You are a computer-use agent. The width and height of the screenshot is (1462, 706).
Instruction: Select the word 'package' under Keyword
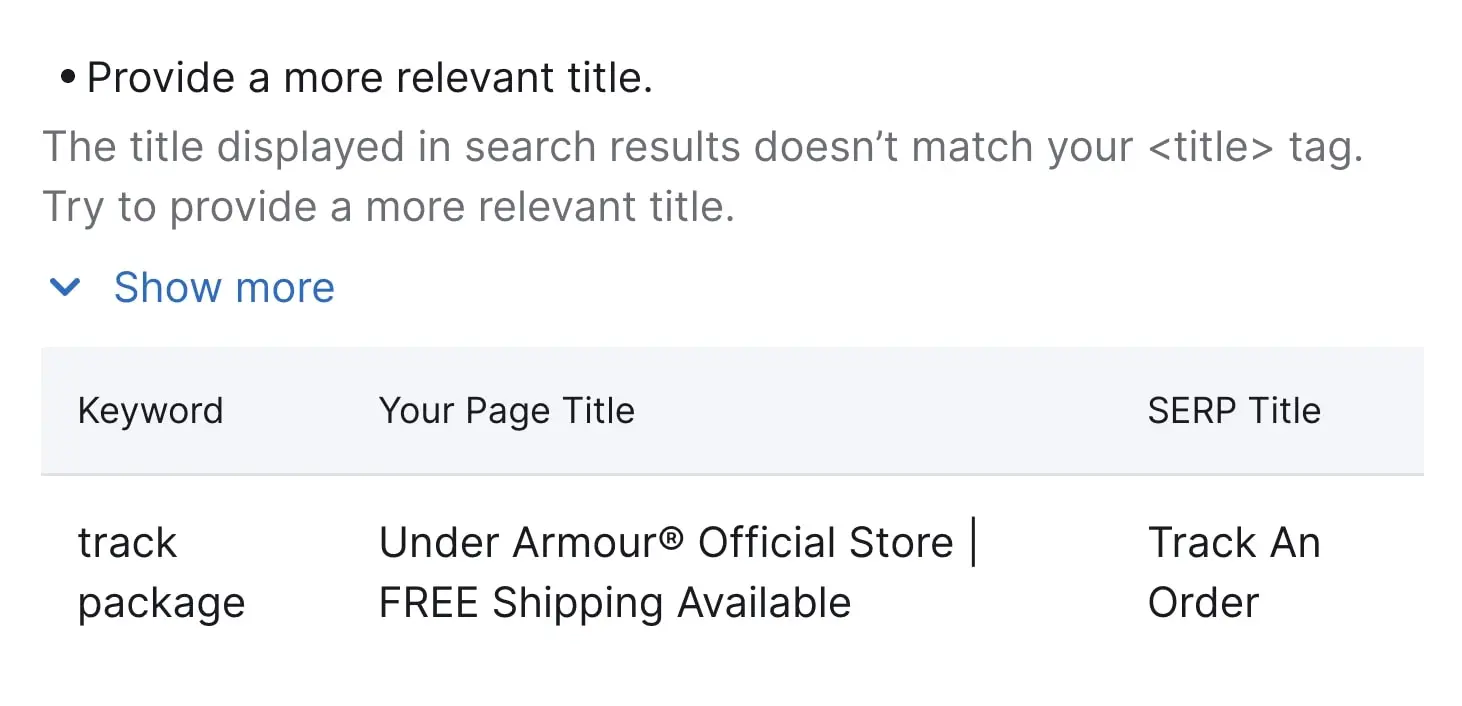point(161,602)
